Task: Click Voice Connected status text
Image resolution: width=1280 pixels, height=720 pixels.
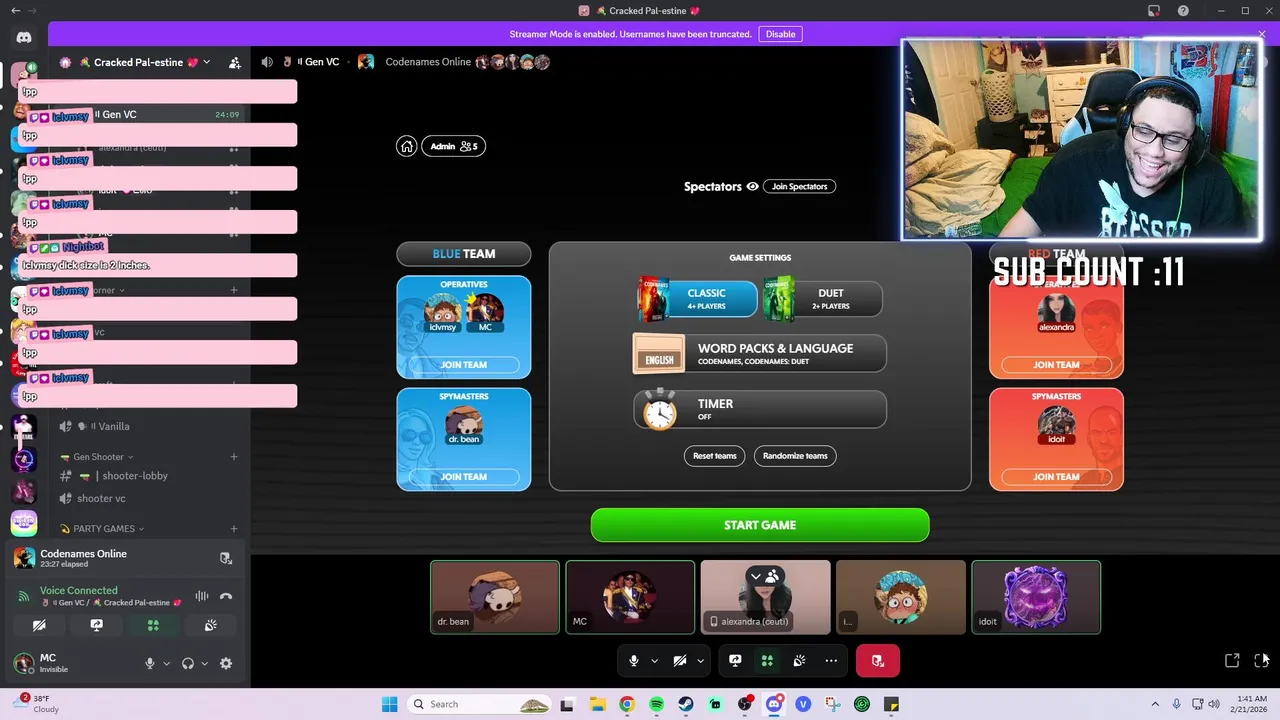Action: click(x=79, y=590)
